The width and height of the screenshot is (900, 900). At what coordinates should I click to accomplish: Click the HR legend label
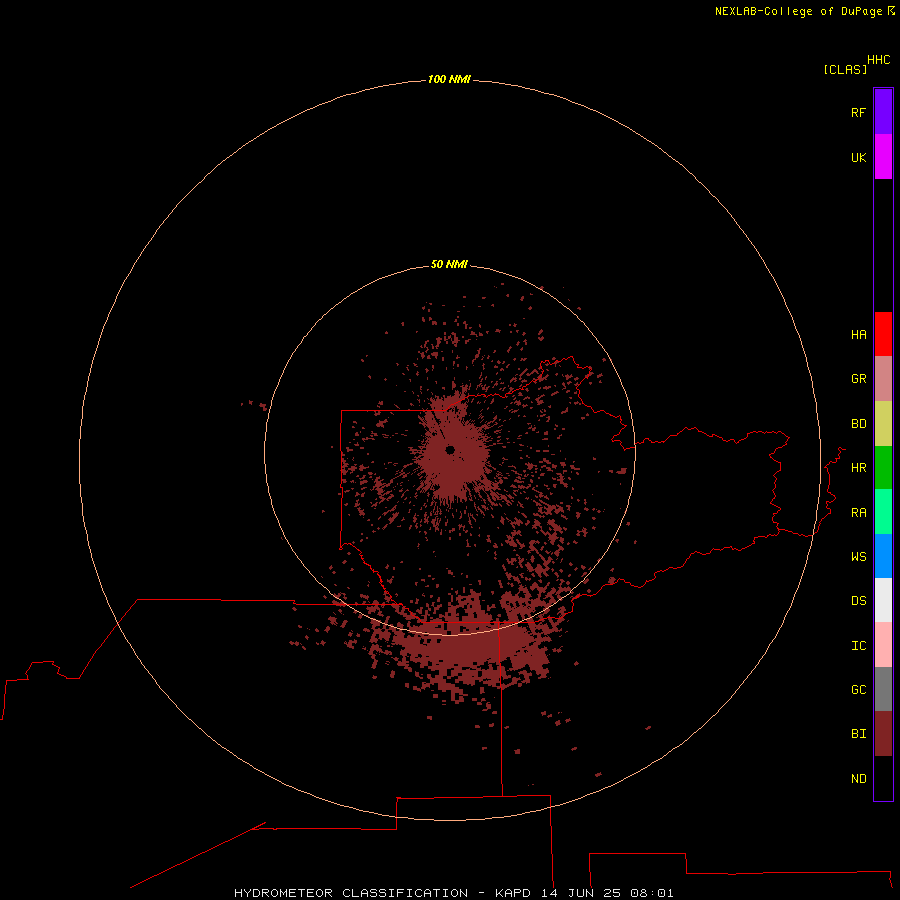(x=859, y=468)
